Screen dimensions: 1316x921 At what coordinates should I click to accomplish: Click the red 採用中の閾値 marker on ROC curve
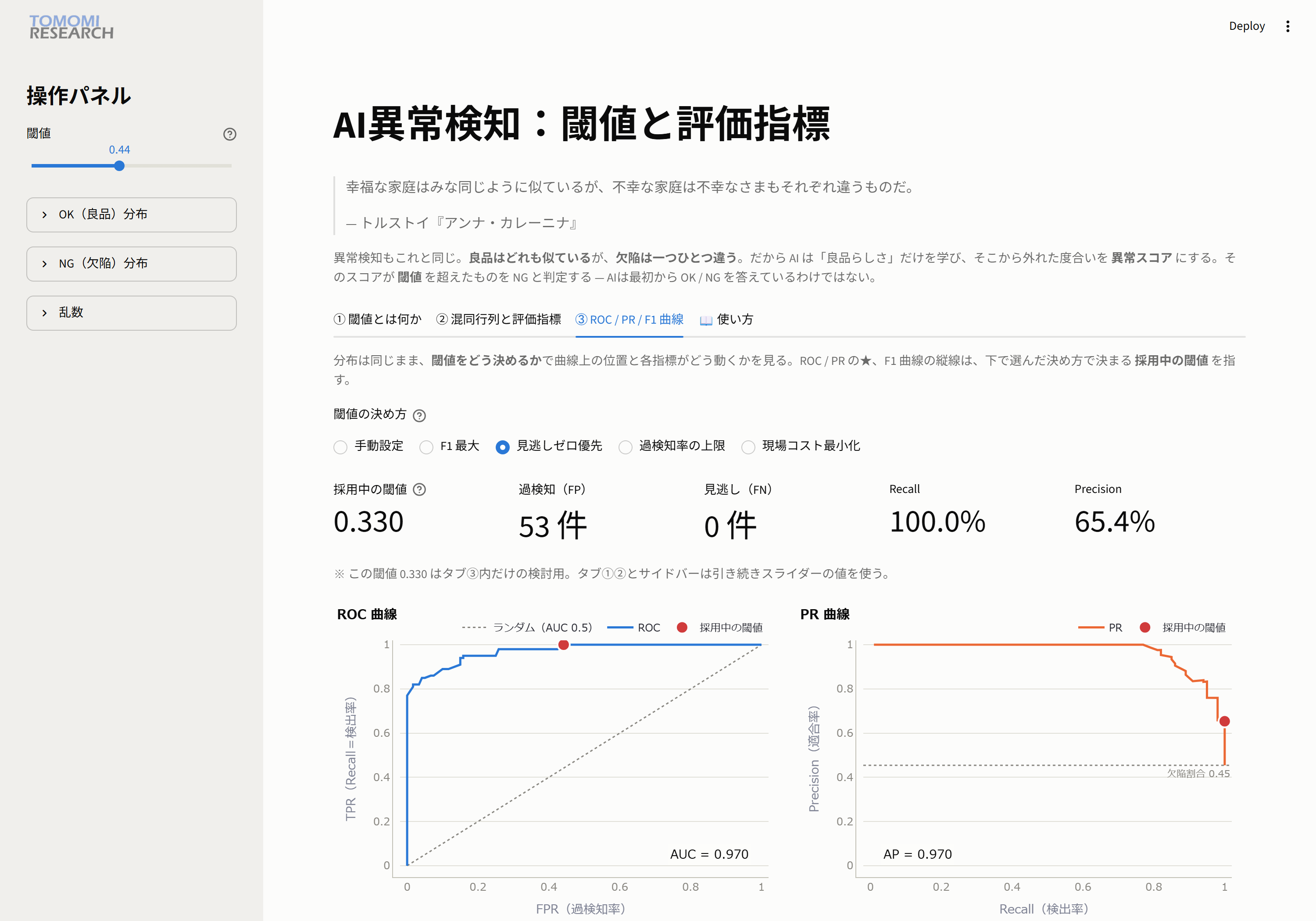(x=563, y=645)
